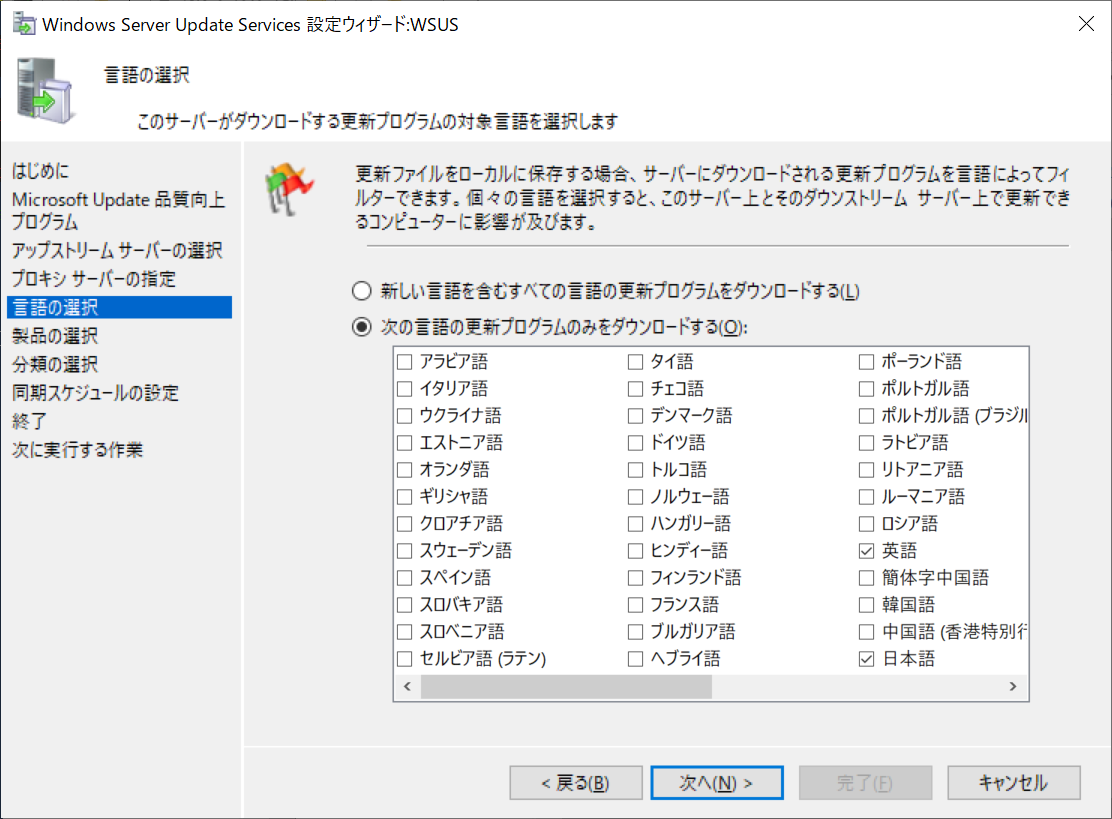
Task: Close the WSUS configuration wizard window
Action: pos(1086,23)
